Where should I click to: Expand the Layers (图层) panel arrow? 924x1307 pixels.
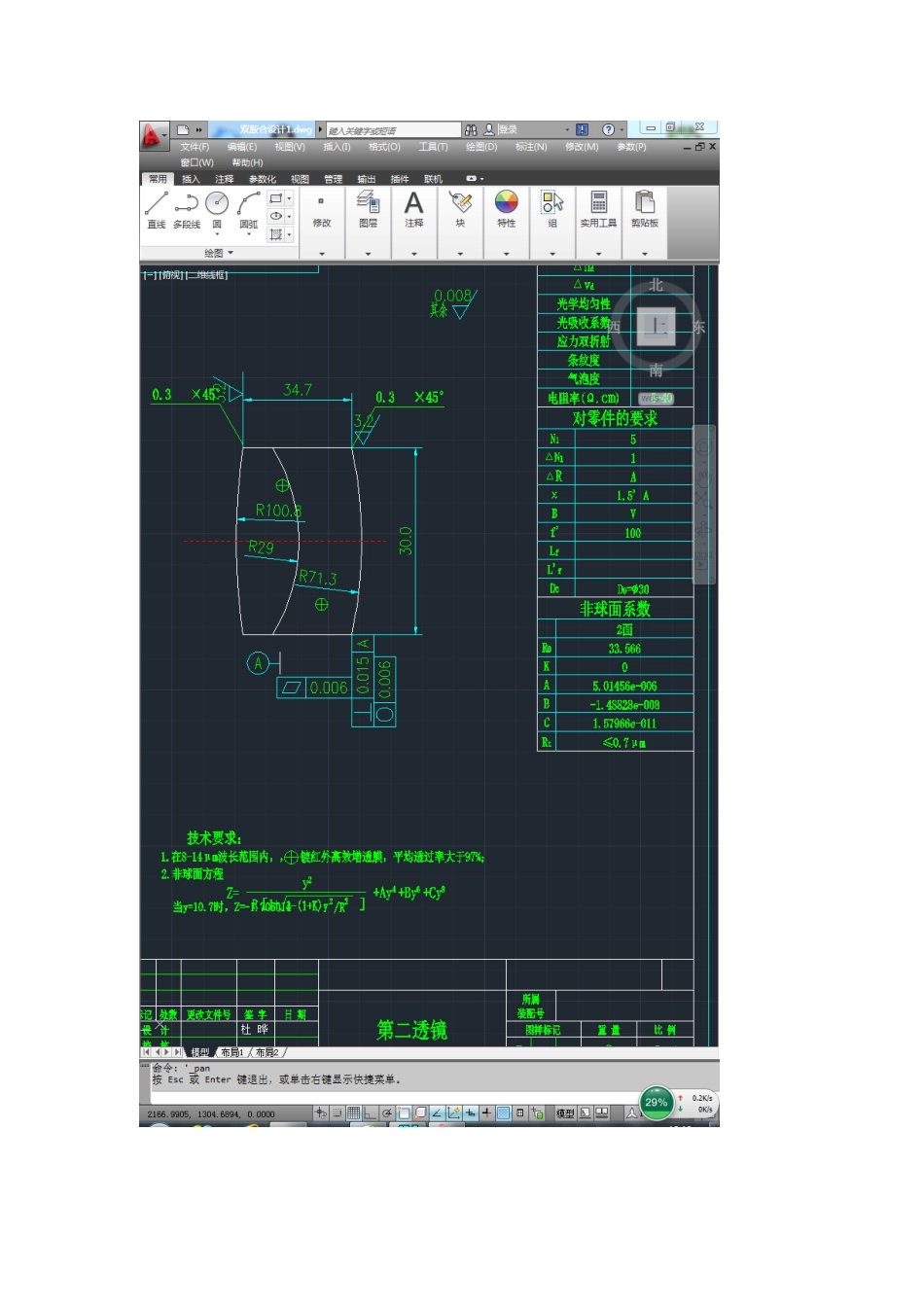tap(368, 254)
